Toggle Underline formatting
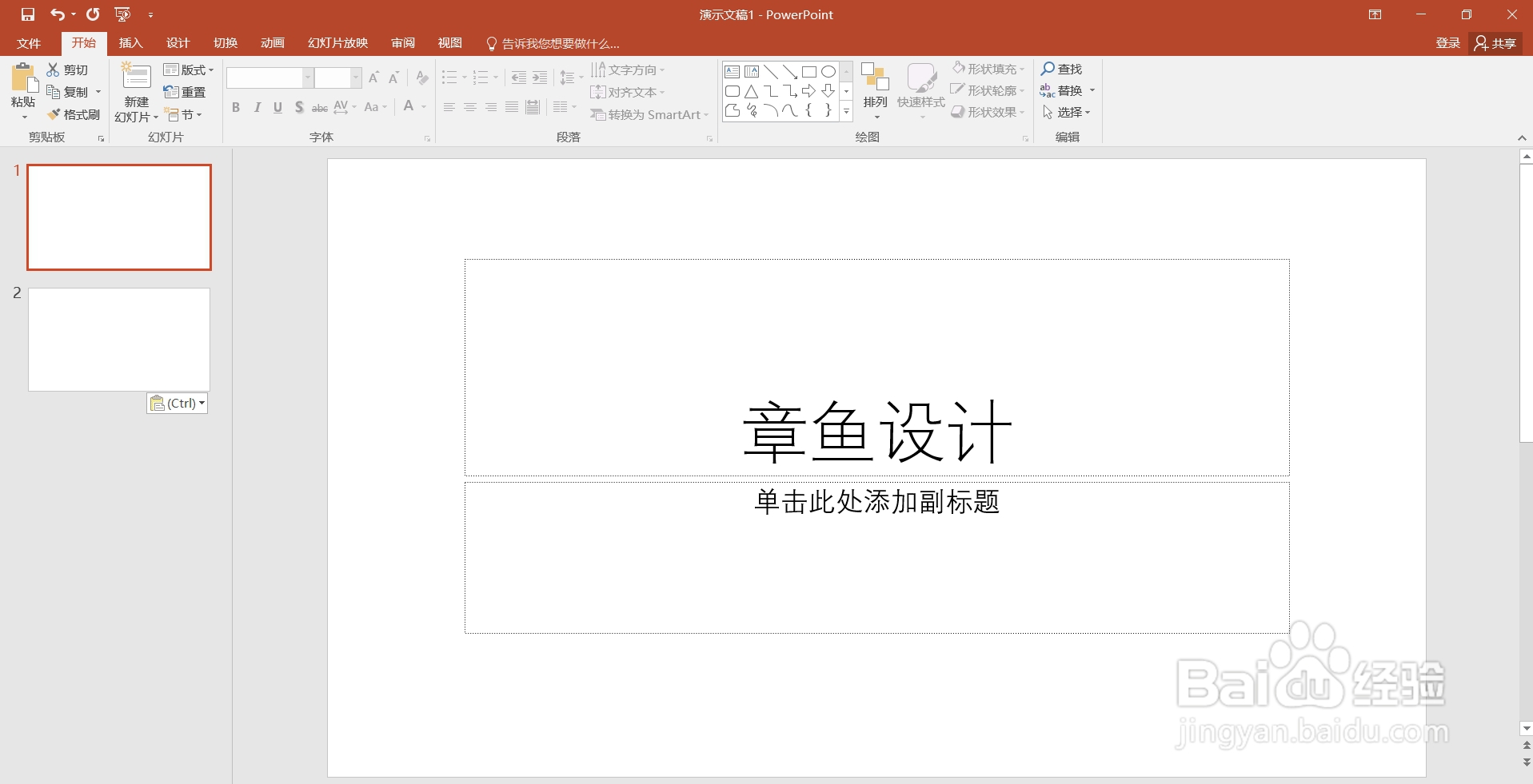 tap(277, 107)
